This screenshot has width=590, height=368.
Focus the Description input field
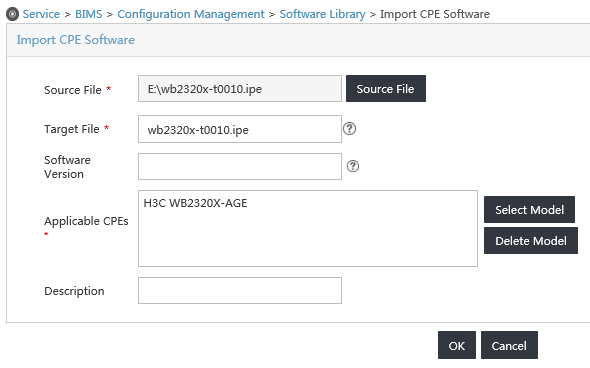(x=240, y=290)
